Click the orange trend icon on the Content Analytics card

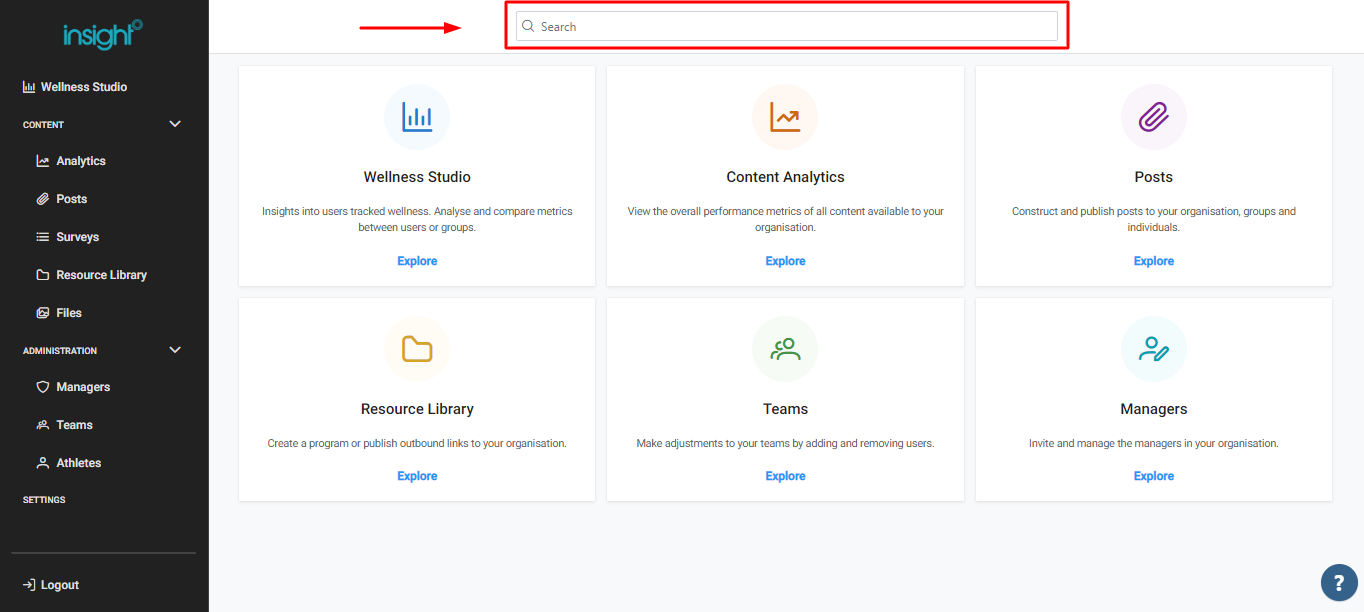(785, 117)
